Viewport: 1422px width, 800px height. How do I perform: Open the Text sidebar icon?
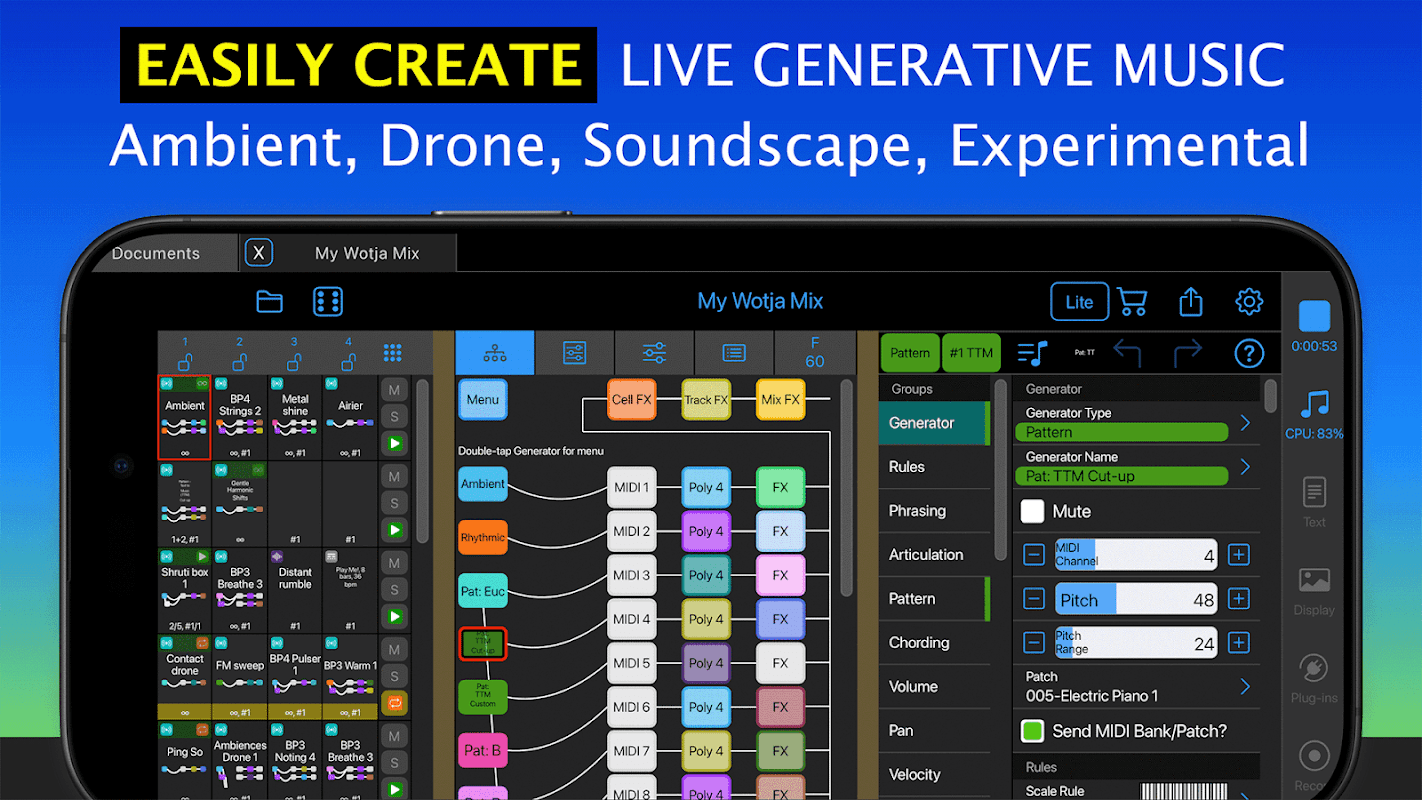(1314, 492)
